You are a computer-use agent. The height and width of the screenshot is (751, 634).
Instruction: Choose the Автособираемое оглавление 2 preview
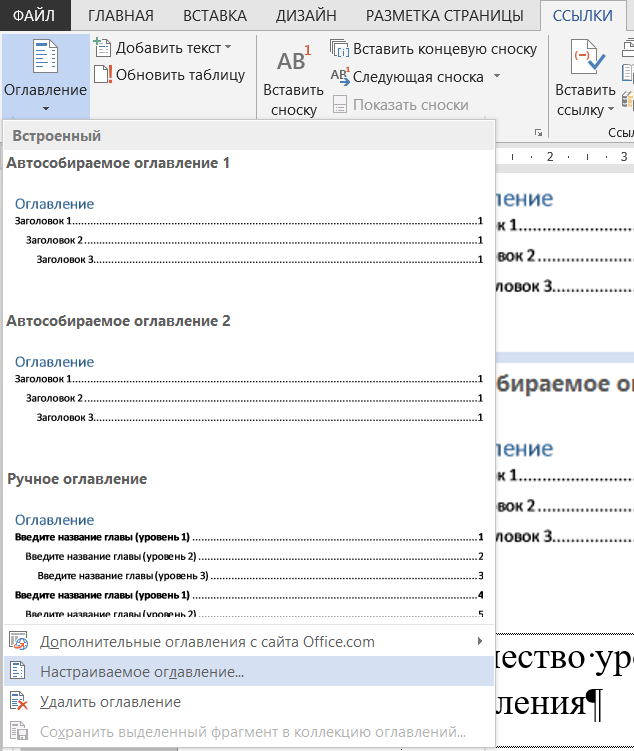click(249, 389)
